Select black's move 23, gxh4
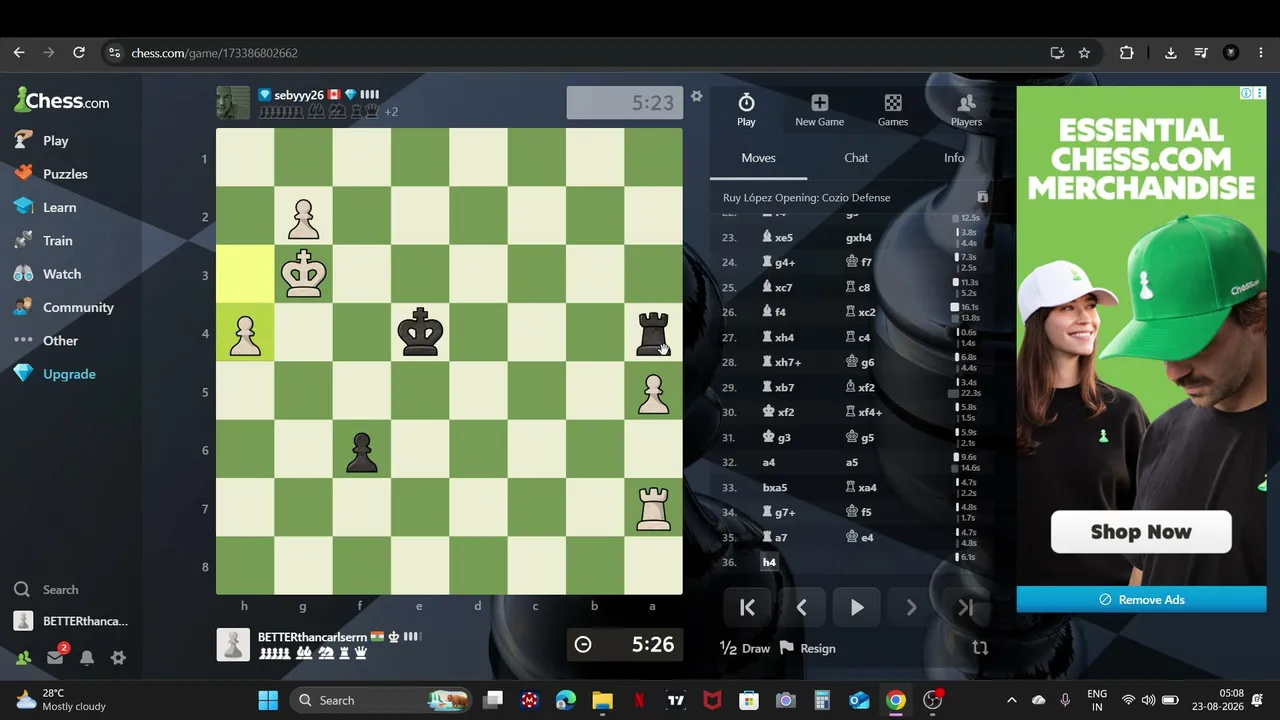The width and height of the screenshot is (1280, 720). pos(859,237)
